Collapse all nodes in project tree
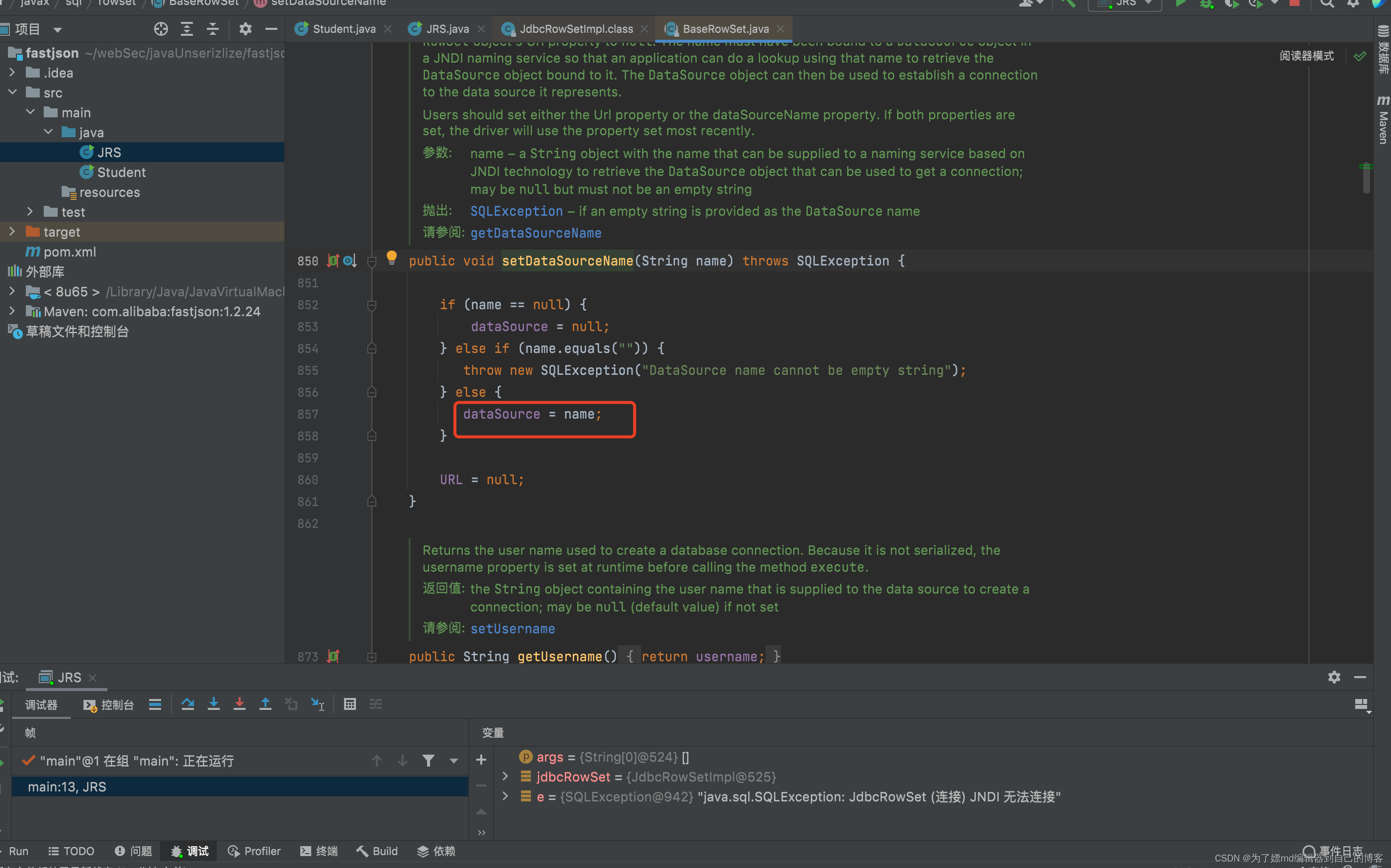Image resolution: width=1391 pixels, height=868 pixels. 212,29
